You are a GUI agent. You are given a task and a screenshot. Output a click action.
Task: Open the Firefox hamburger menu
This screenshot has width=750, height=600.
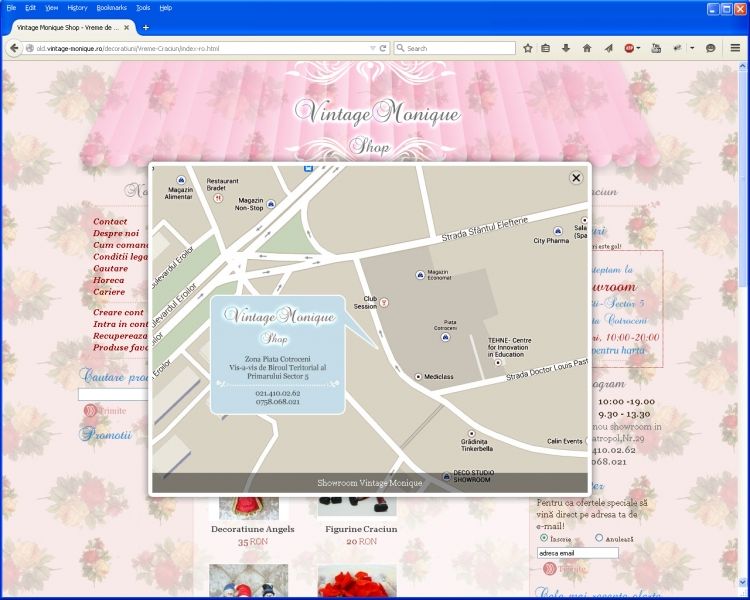735,48
